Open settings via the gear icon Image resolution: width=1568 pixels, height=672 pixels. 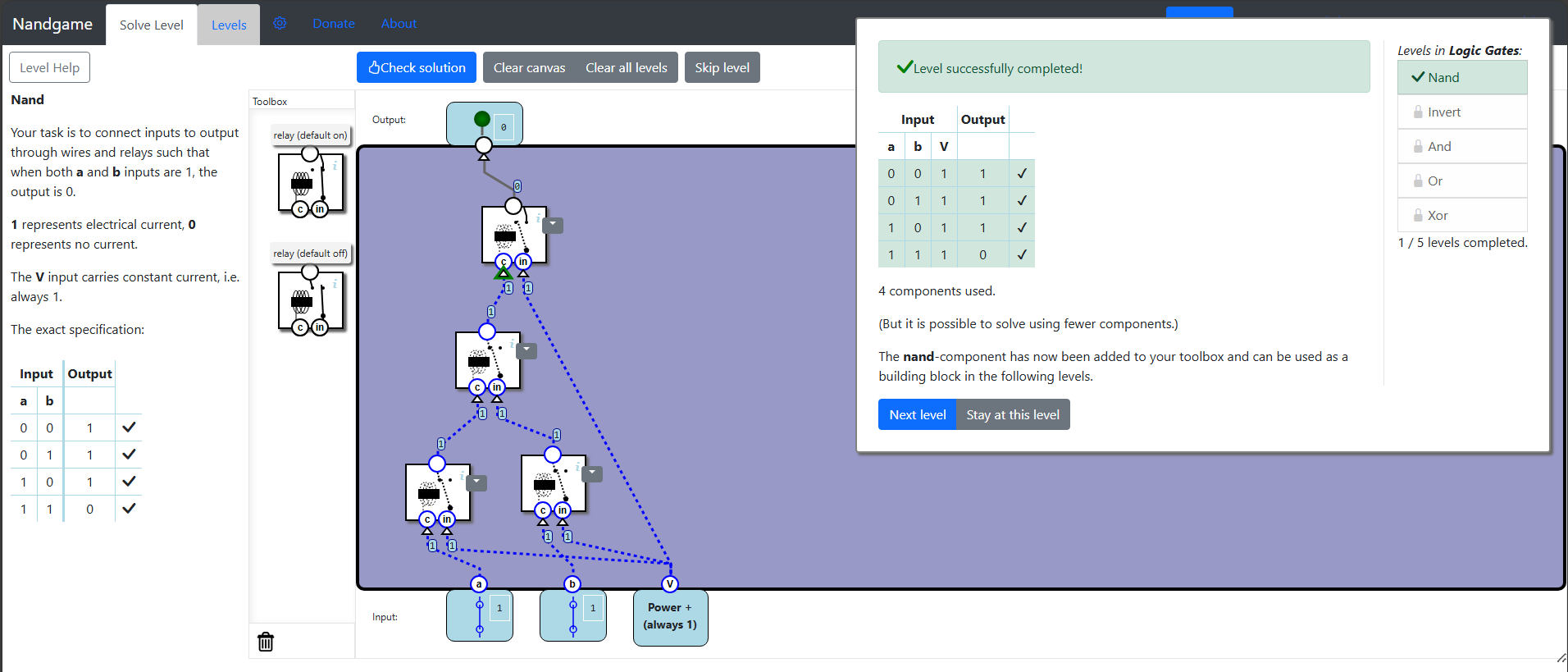pyautogui.click(x=280, y=23)
